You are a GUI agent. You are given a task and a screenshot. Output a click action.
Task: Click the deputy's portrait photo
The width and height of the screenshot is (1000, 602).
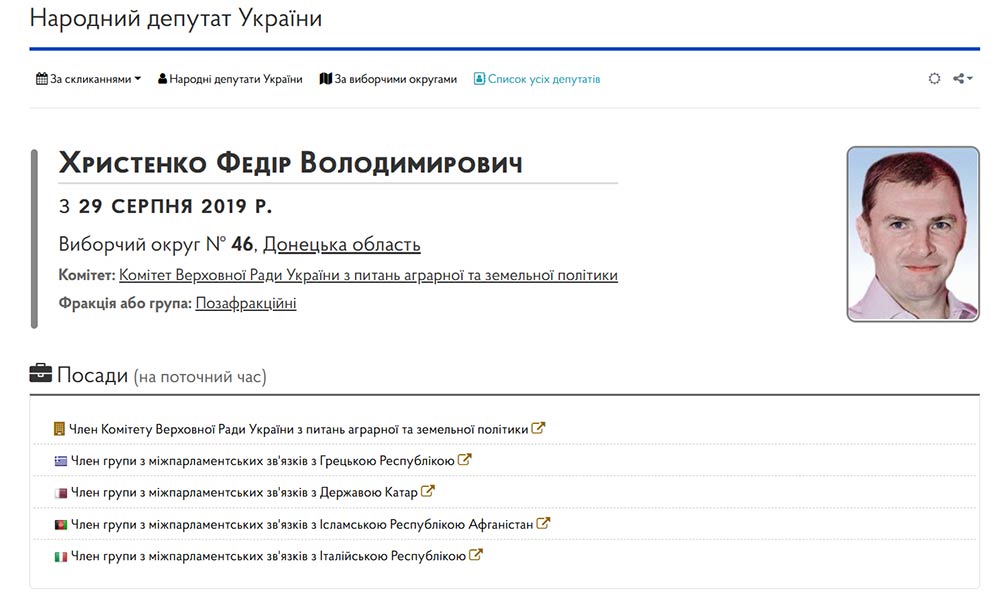tap(913, 234)
